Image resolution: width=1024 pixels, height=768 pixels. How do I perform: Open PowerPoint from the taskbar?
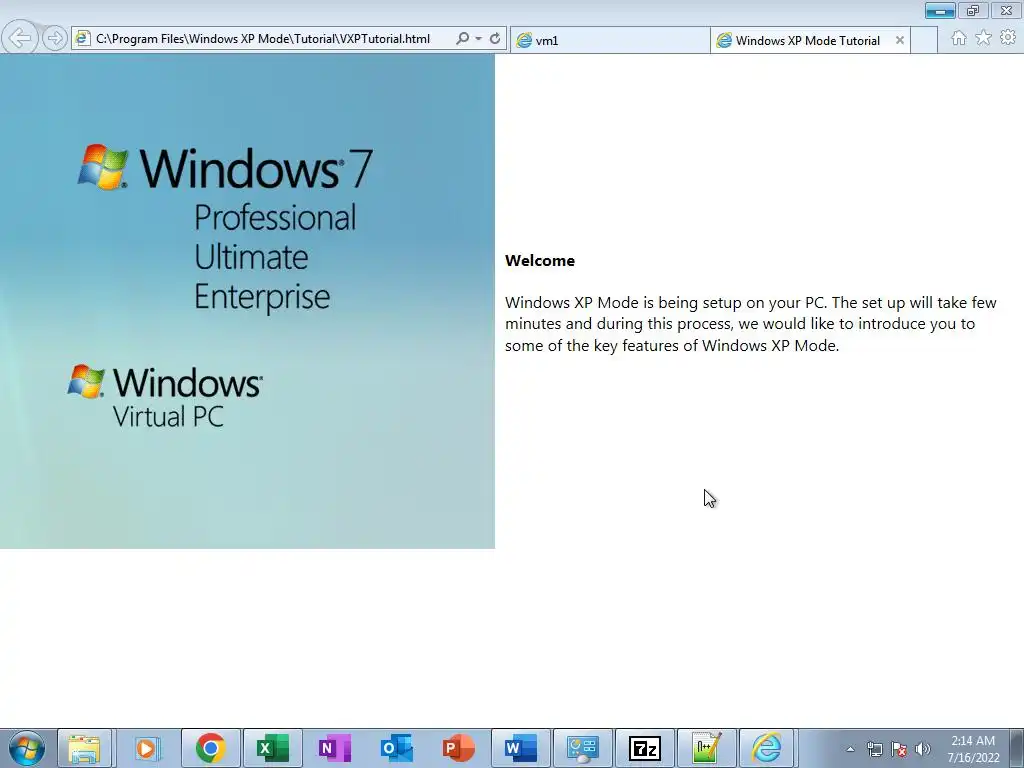point(458,748)
